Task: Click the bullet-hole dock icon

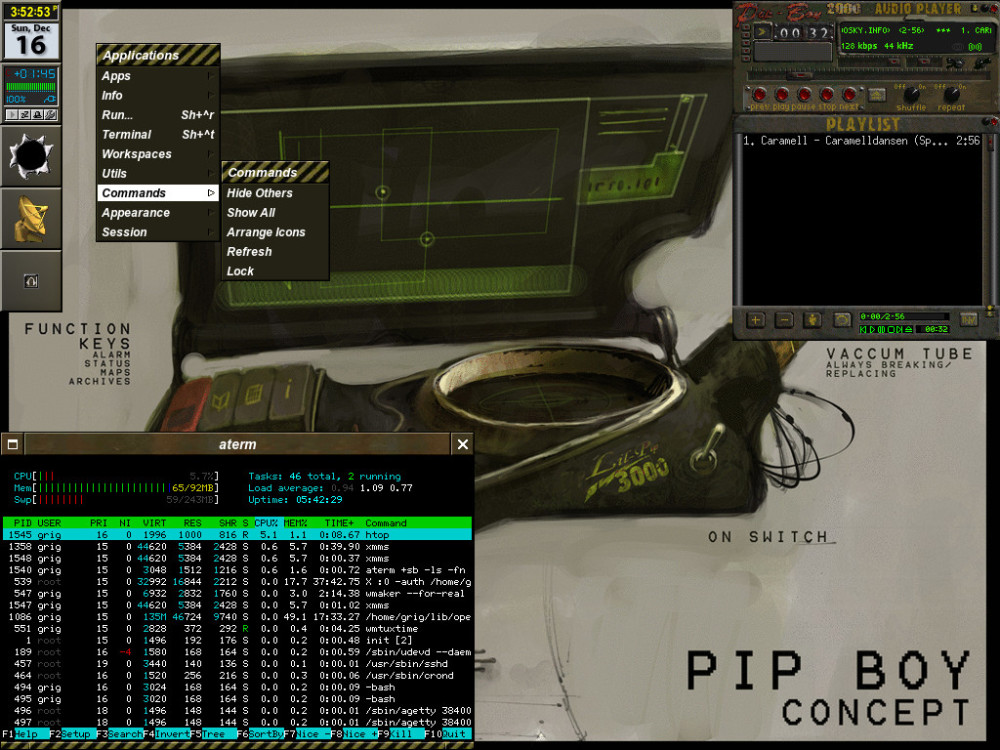Action: [31, 155]
